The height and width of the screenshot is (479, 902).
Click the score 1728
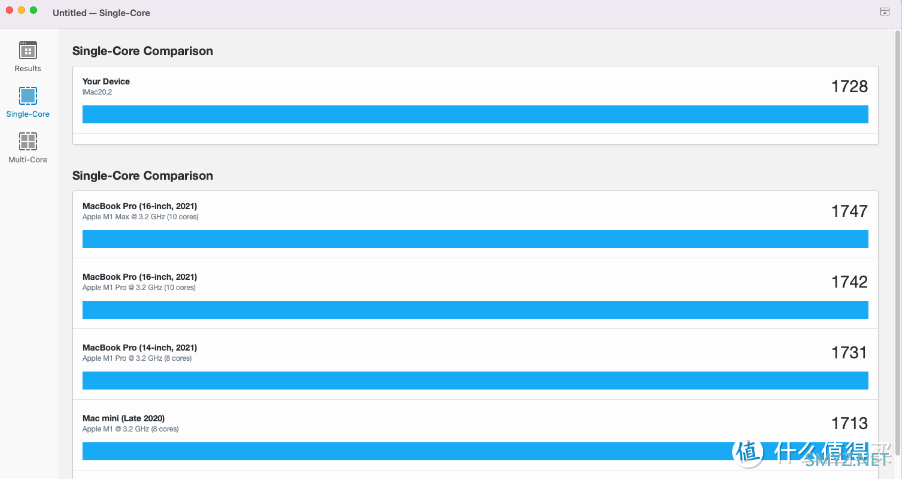coord(849,86)
